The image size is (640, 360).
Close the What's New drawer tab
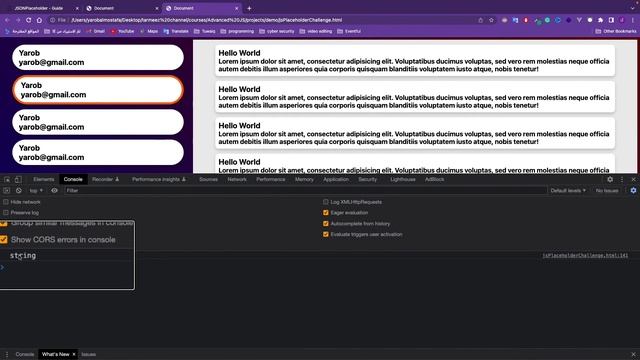click(74, 354)
